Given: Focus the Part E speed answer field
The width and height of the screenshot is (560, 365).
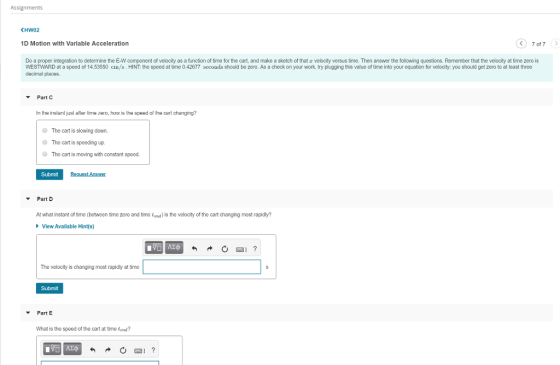Looking at the screenshot, I should (x=100, y=363).
